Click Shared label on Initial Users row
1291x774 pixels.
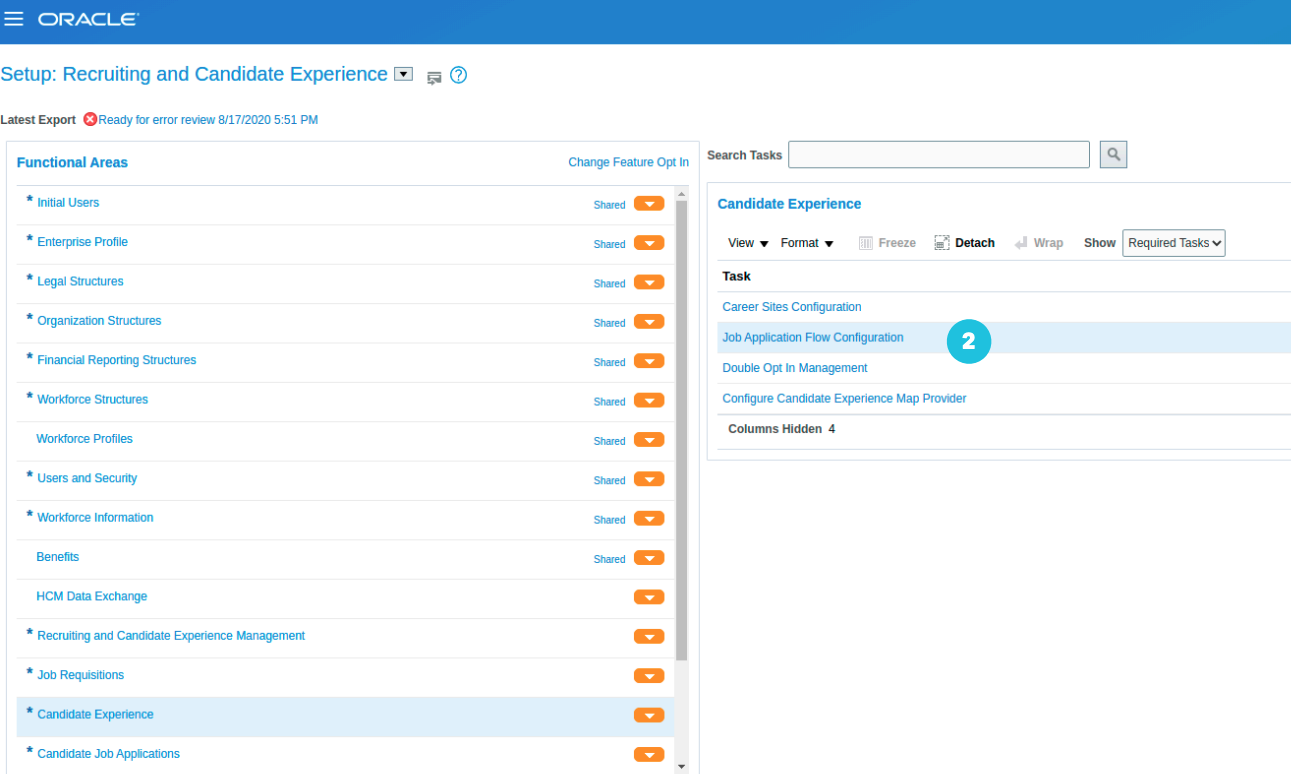pos(609,205)
